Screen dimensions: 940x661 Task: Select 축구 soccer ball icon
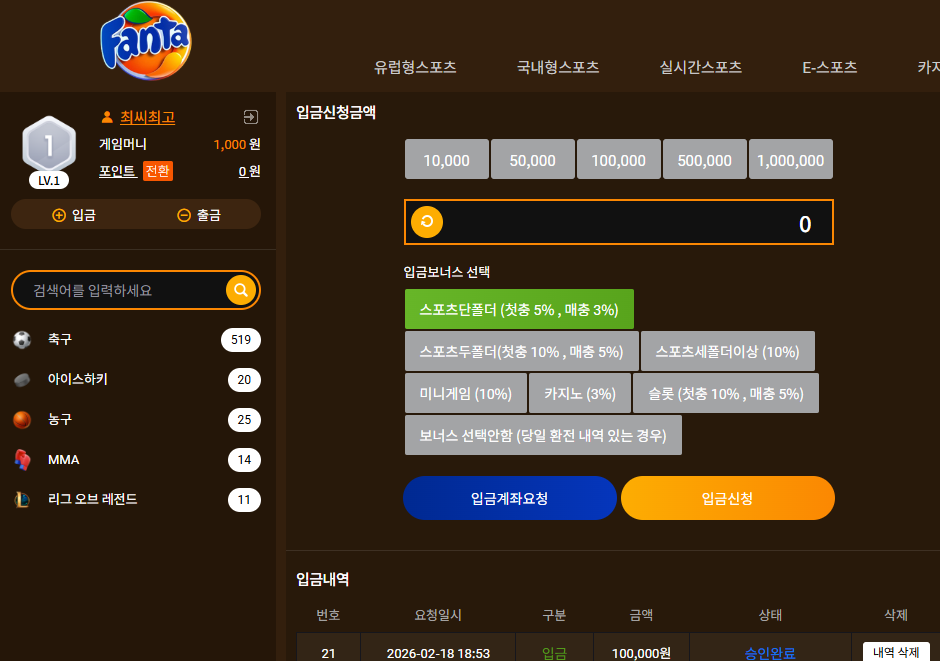pos(22,340)
